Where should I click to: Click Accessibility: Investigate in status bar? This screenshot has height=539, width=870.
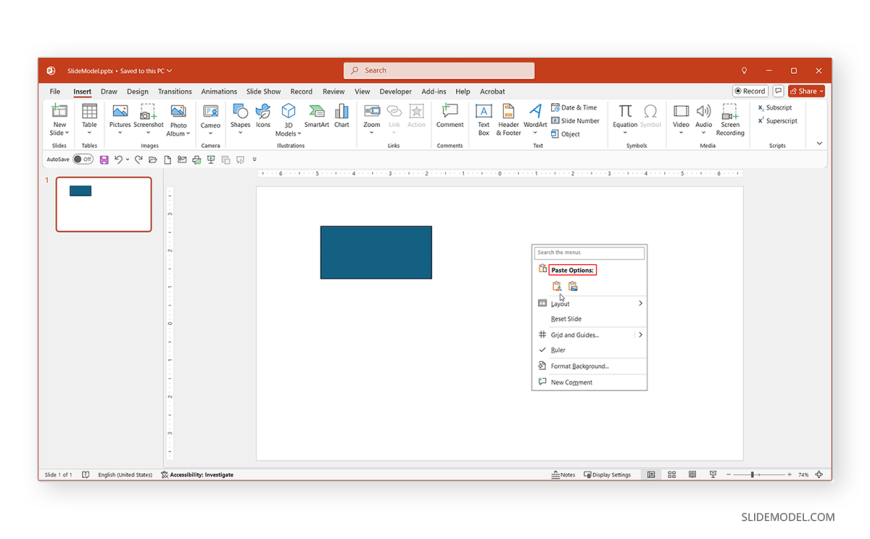pos(197,475)
